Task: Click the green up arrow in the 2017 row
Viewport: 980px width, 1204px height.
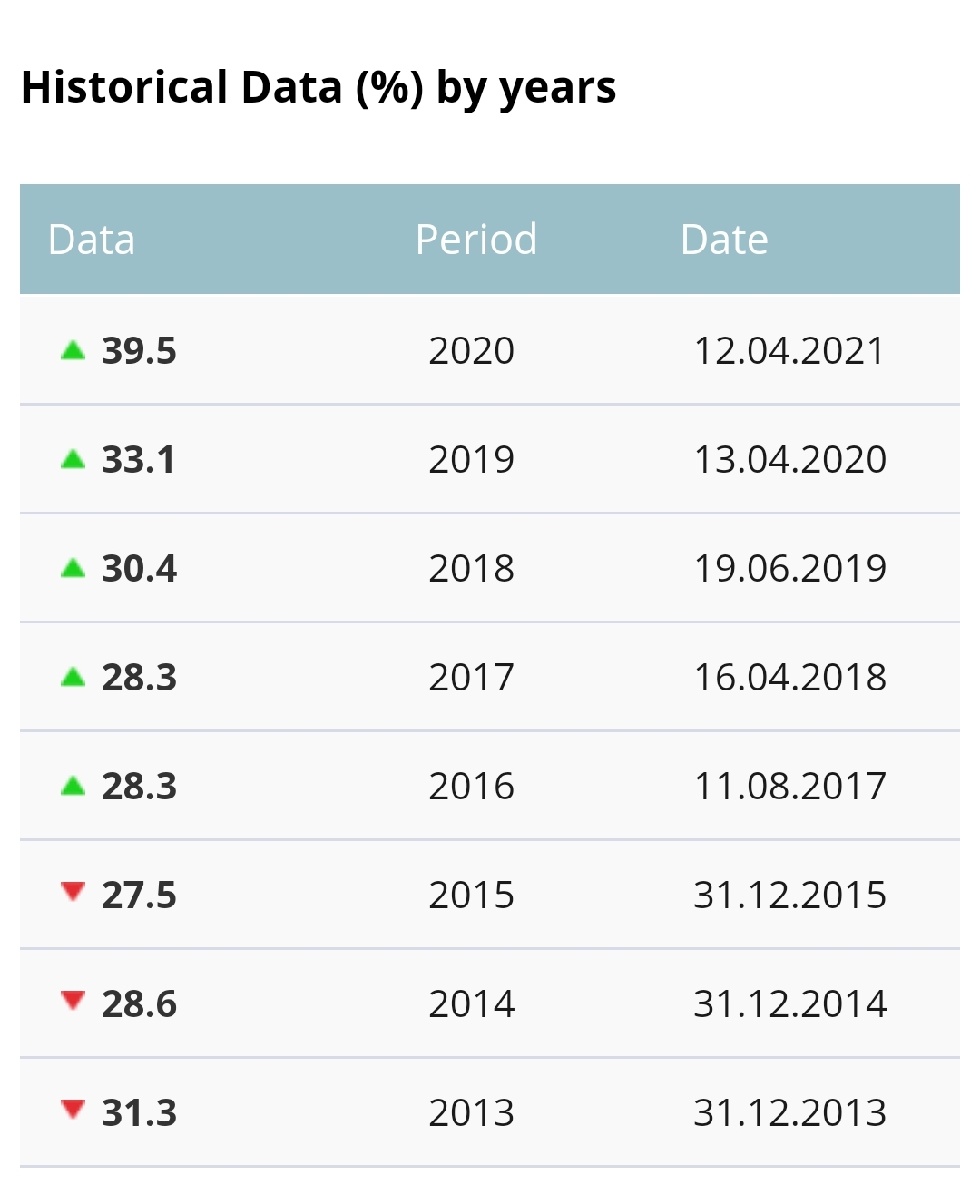Action: tap(73, 677)
